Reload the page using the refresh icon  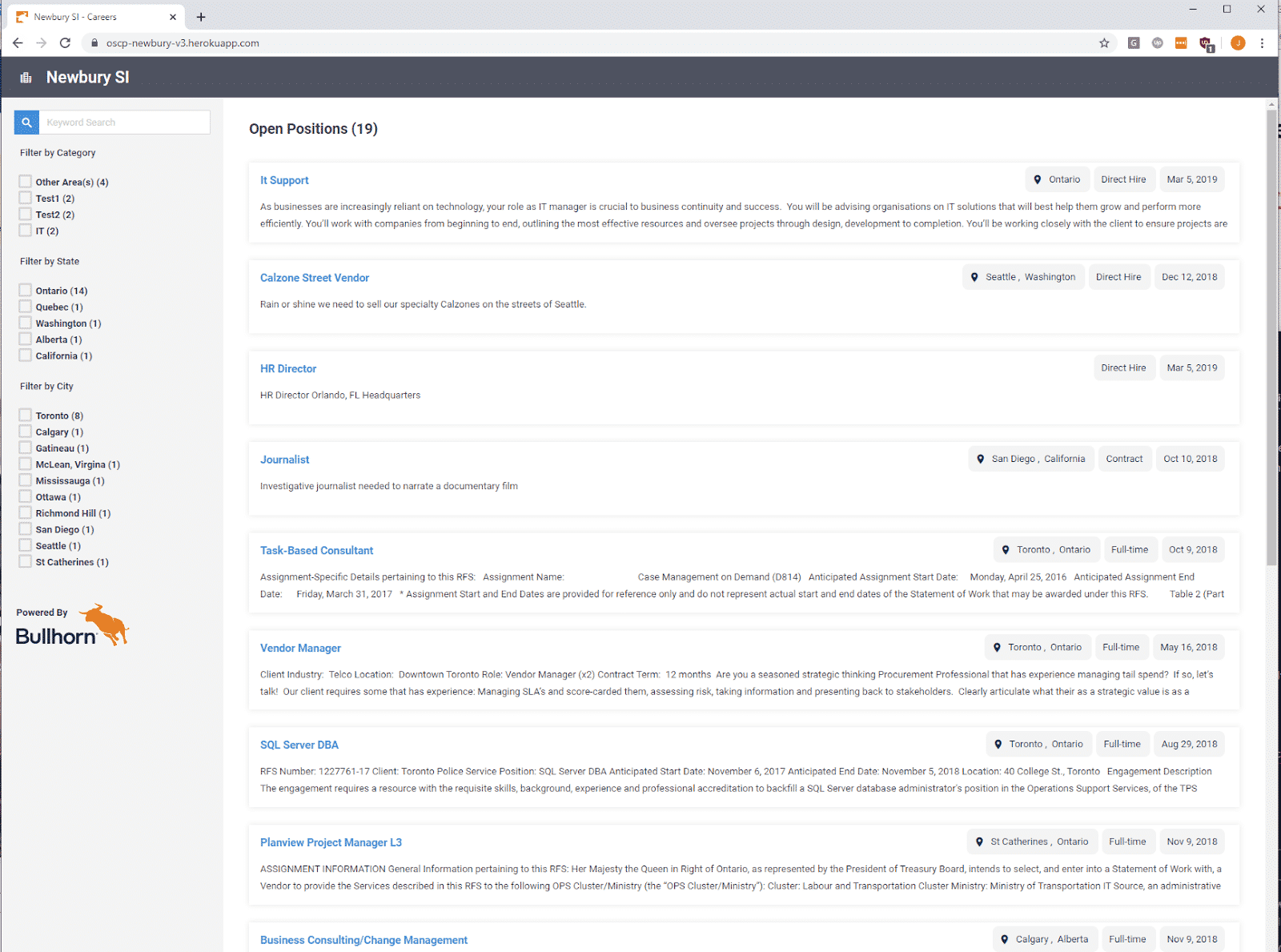tap(66, 43)
